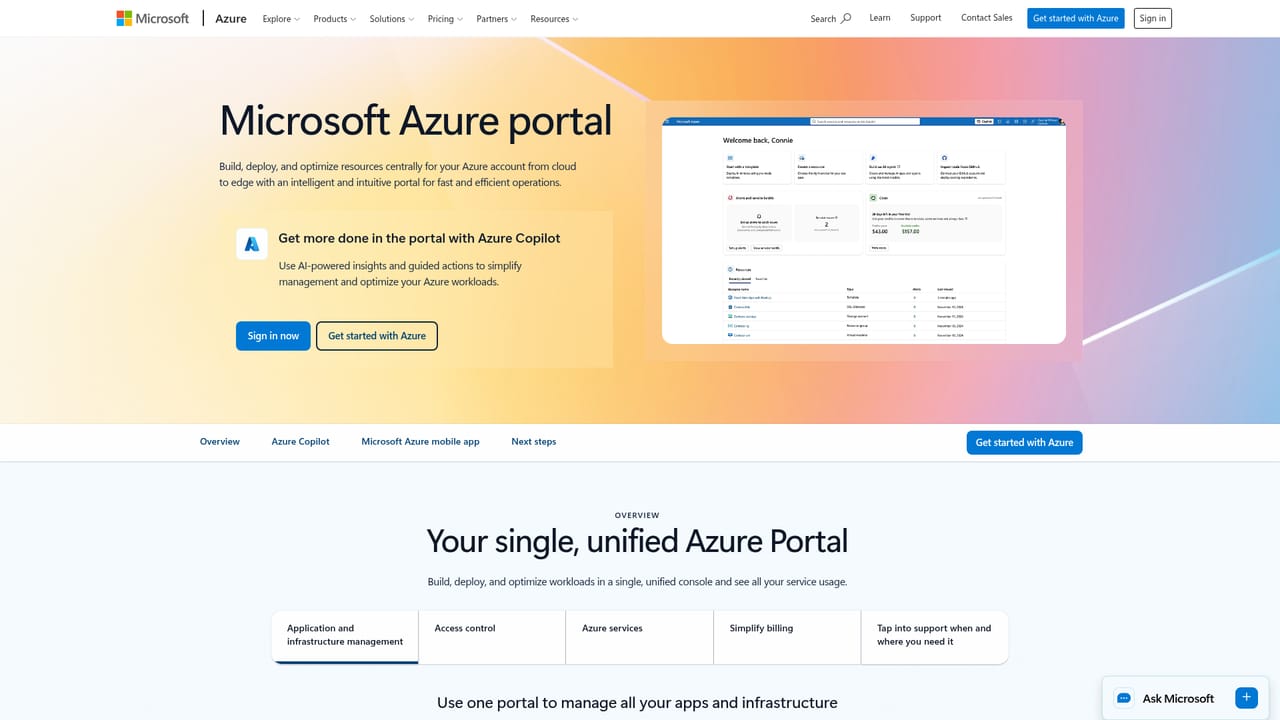Click the Ask Microsoft chat icon
This screenshot has height=720, width=1280.
[1124, 698]
